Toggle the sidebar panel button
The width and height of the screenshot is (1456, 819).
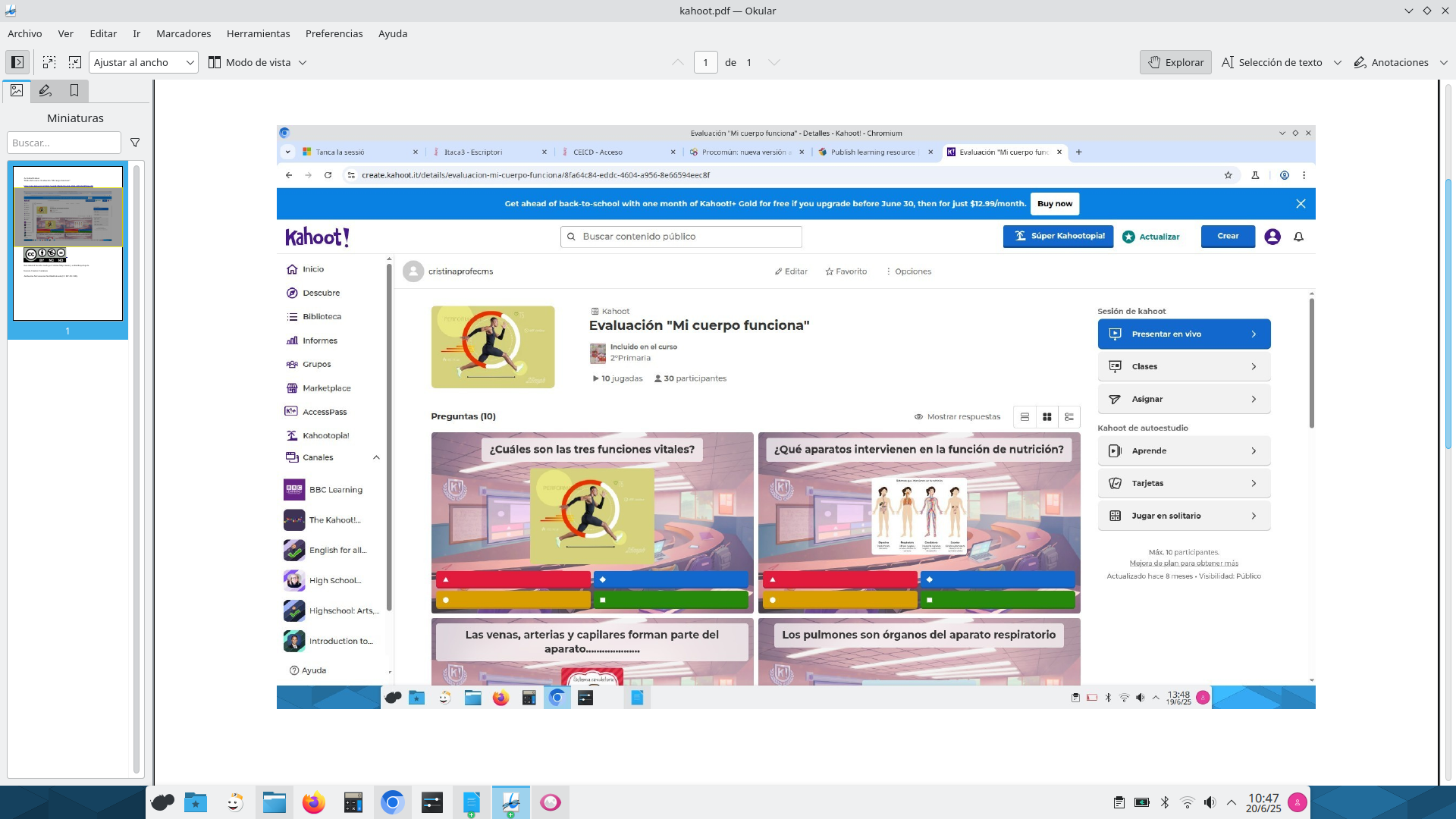click(17, 62)
